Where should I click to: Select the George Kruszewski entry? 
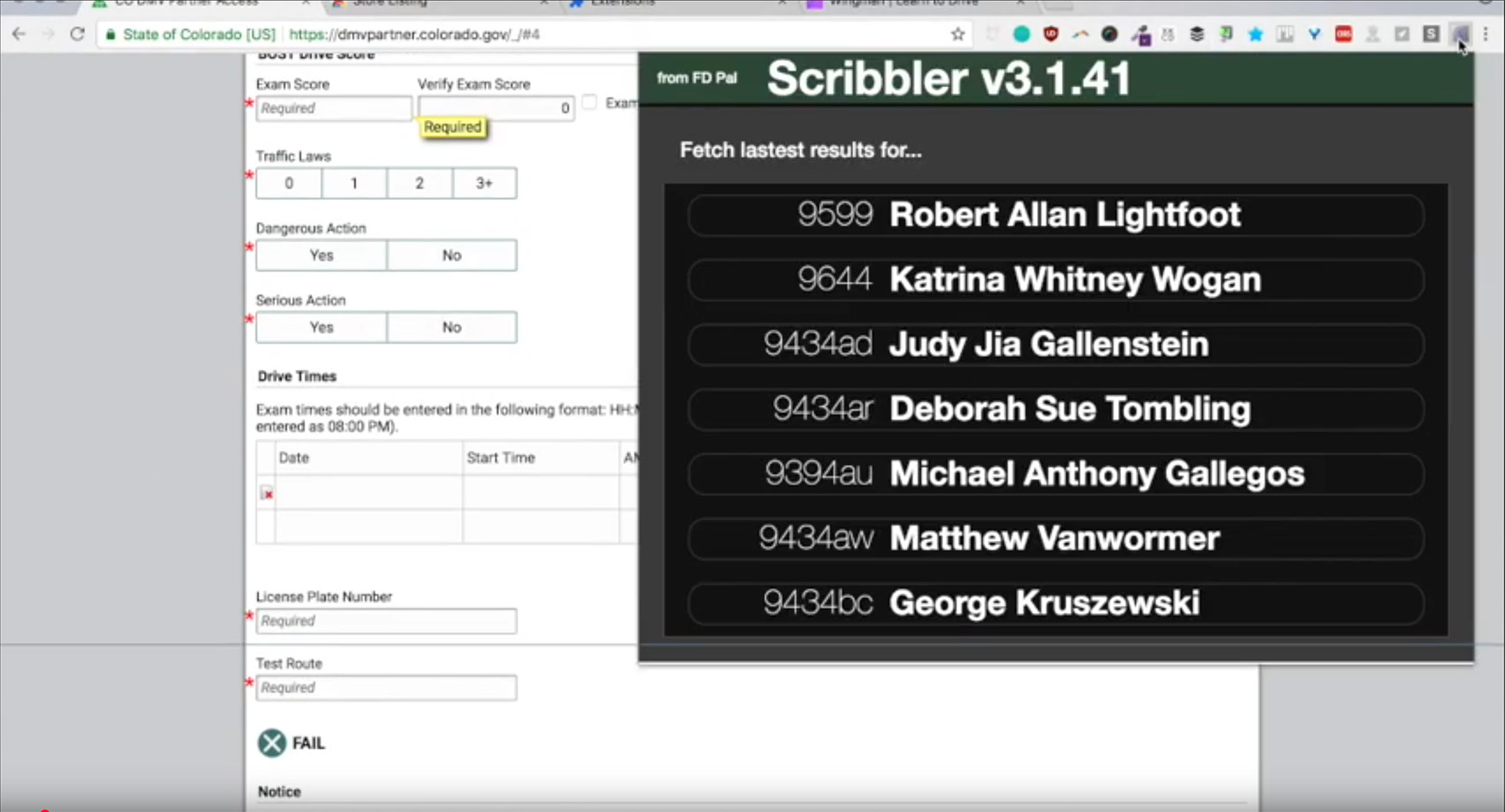(1055, 603)
